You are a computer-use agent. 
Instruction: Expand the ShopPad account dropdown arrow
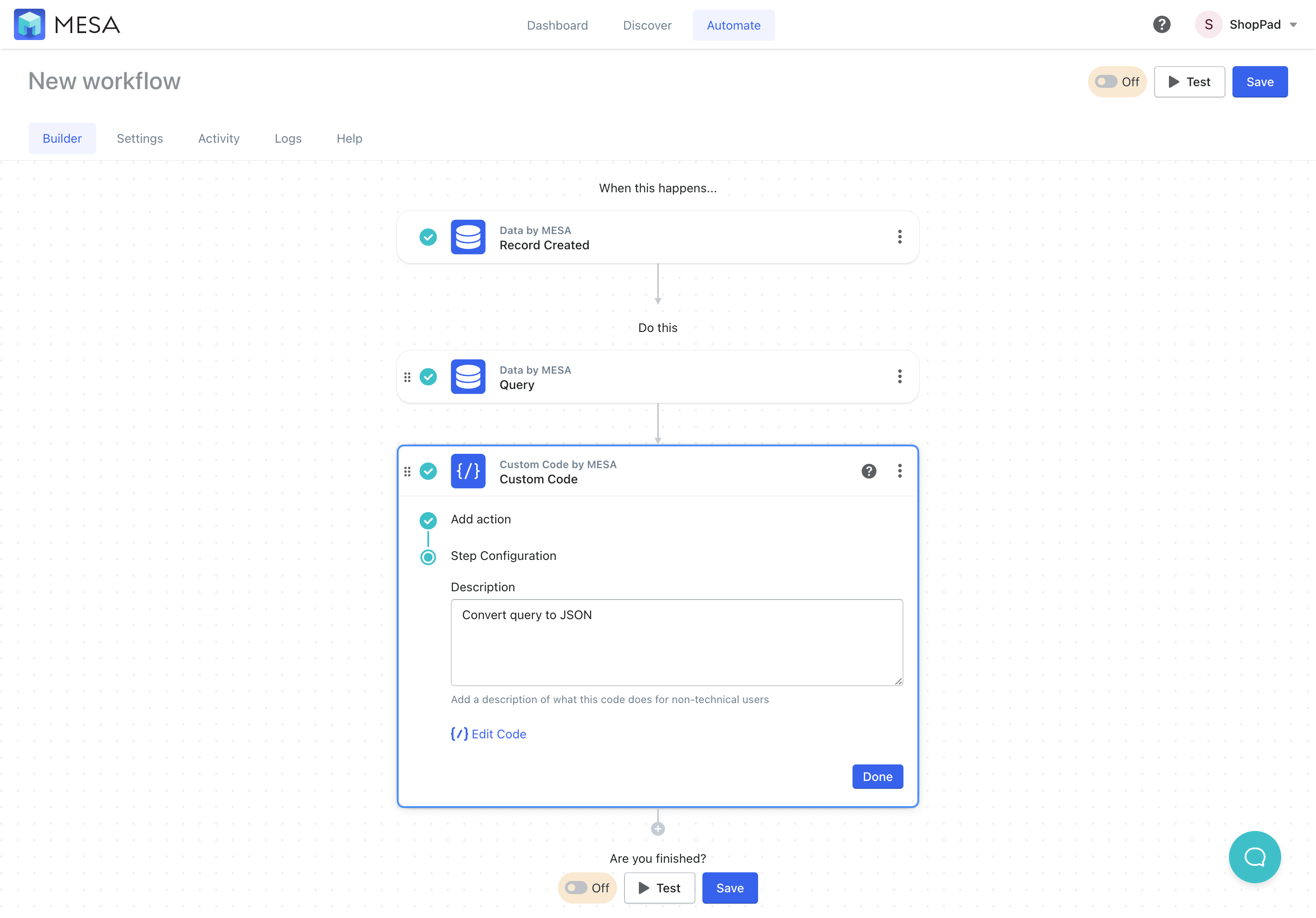click(x=1293, y=25)
